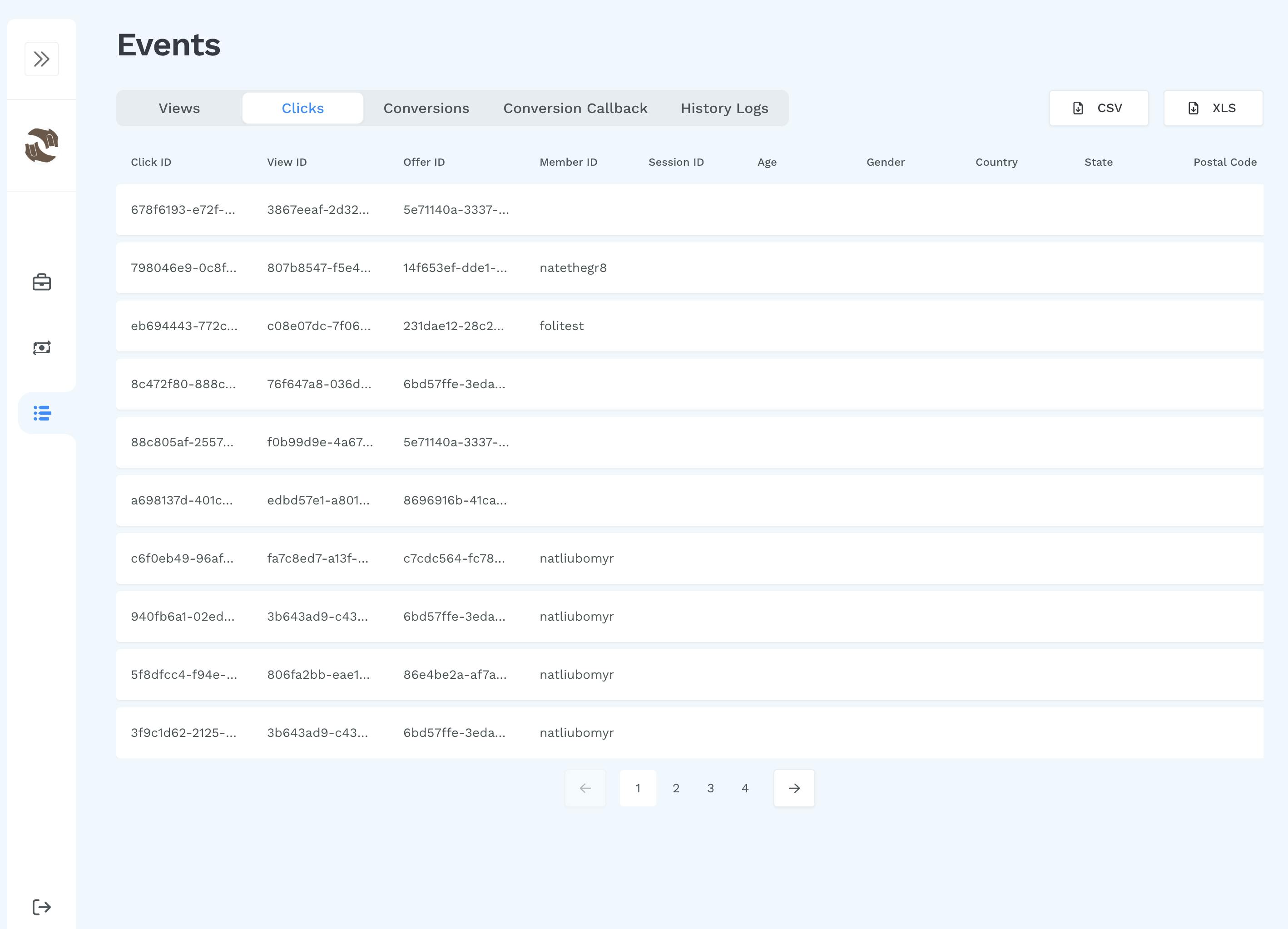Click the Country column header
1288x929 pixels.
997,162
